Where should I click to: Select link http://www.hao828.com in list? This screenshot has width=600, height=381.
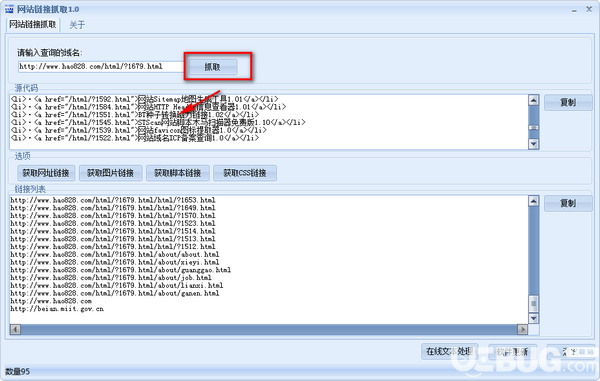click(51, 301)
